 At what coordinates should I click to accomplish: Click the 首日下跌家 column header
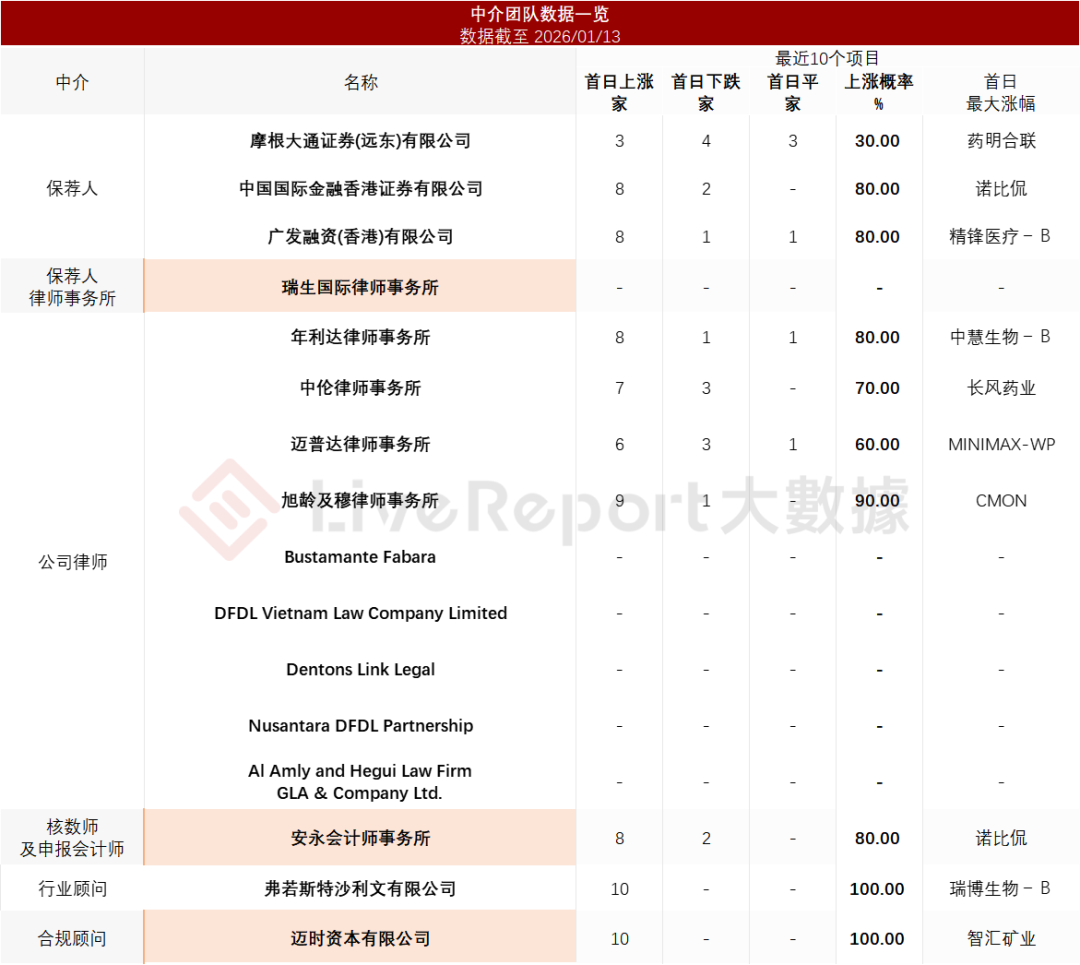[706, 92]
